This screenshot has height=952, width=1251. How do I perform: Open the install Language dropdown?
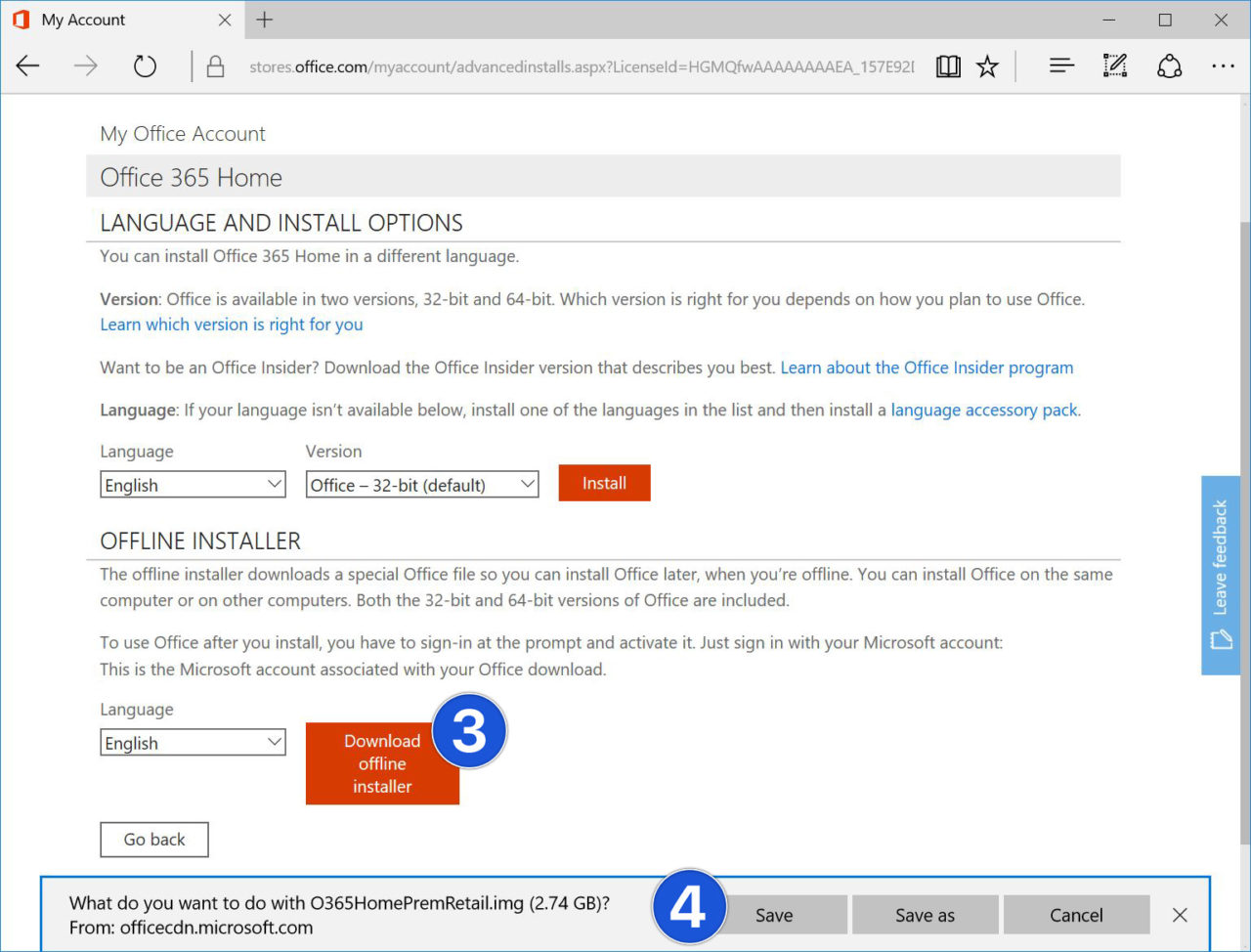pos(193,485)
